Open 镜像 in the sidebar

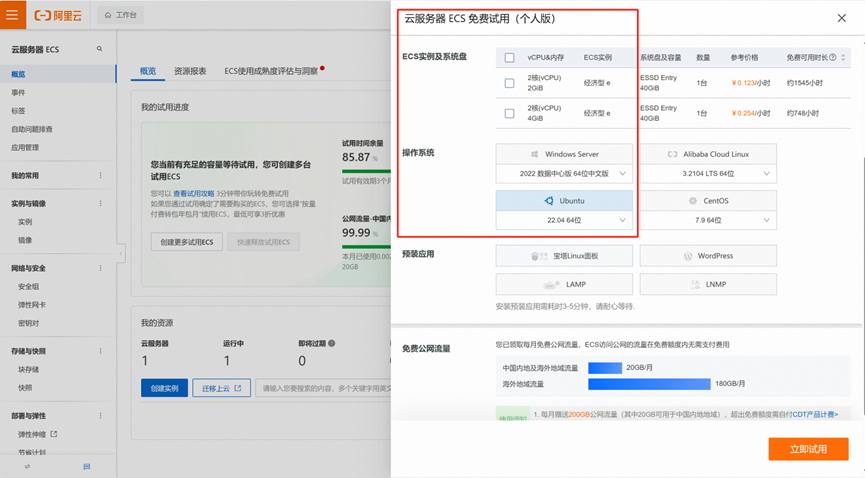pyautogui.click(x=25, y=240)
